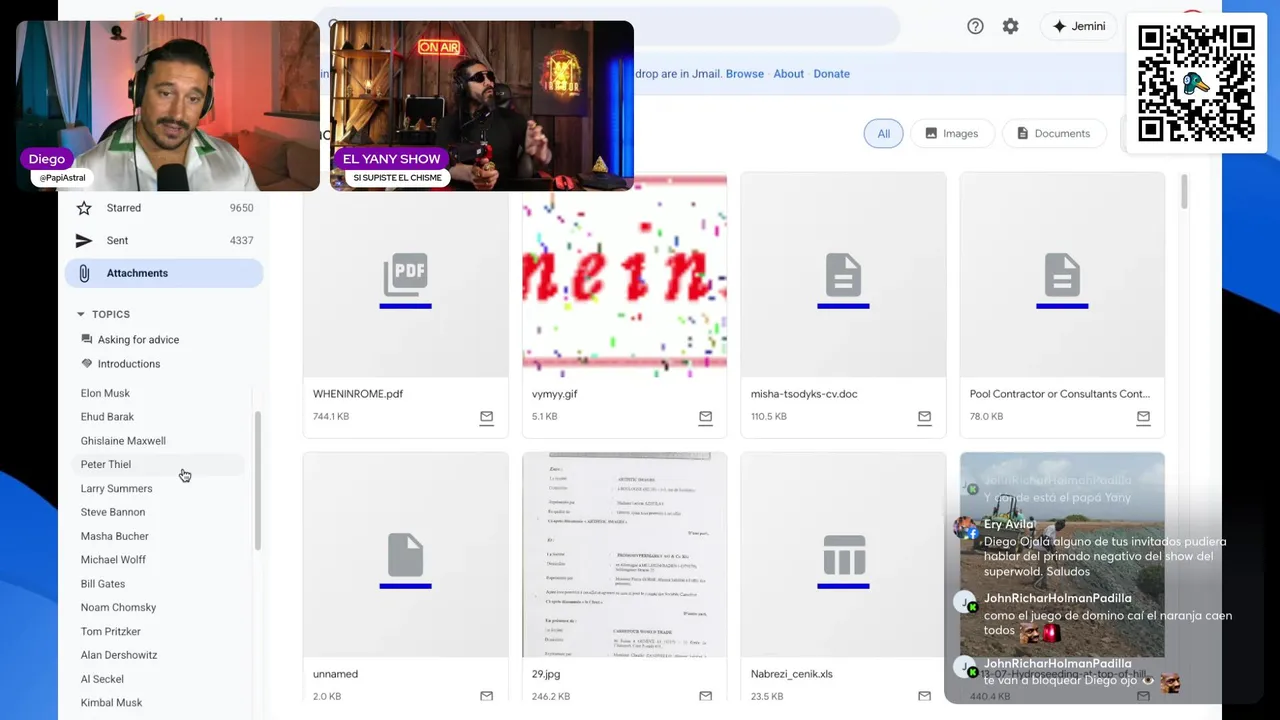This screenshot has width=1280, height=720.
Task: Select Elon Musk in people list
Action: tap(105, 393)
